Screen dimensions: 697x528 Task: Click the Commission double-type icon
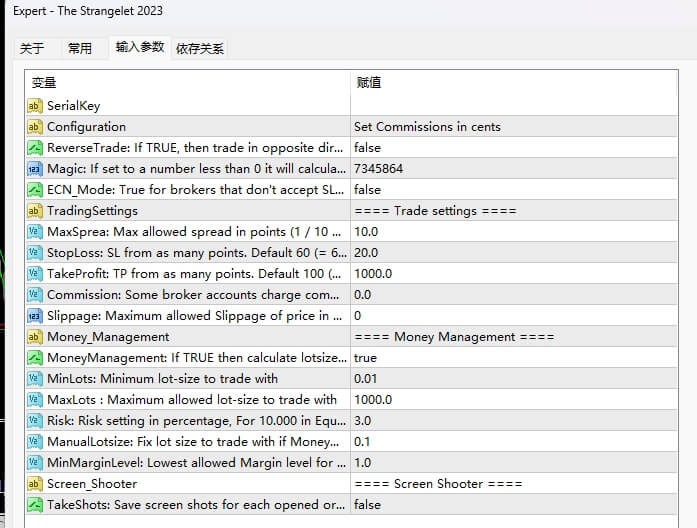tap(35, 295)
